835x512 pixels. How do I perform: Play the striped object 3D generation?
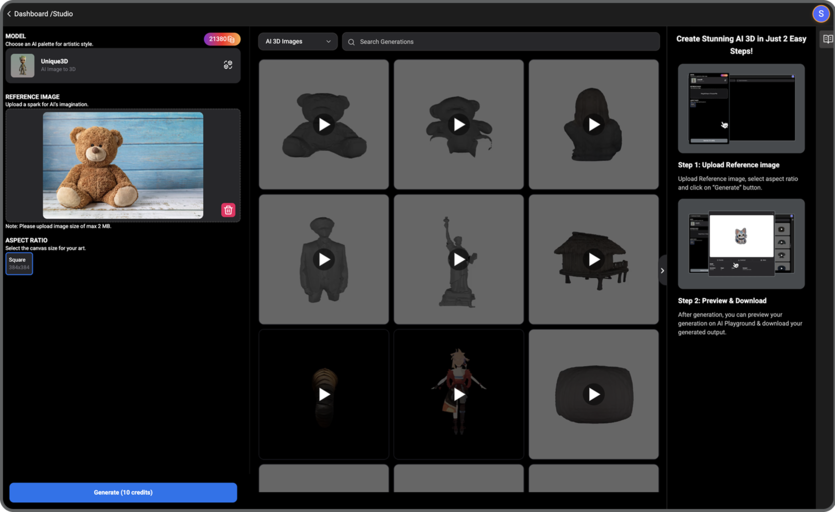pos(324,394)
